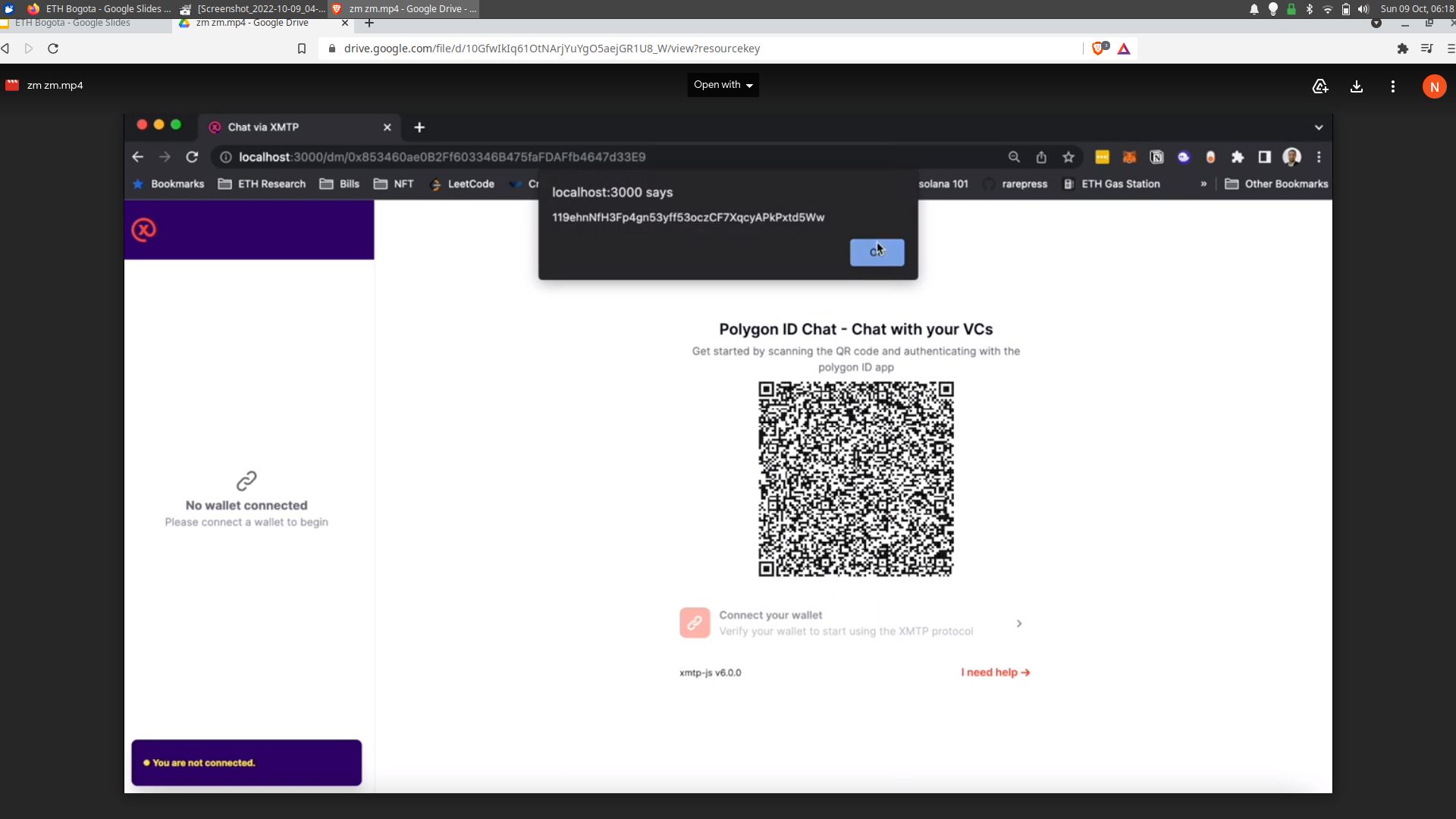This screenshot has width=1456, height=819.
Task: Open the LeetCode bookmark
Action: [x=462, y=184]
